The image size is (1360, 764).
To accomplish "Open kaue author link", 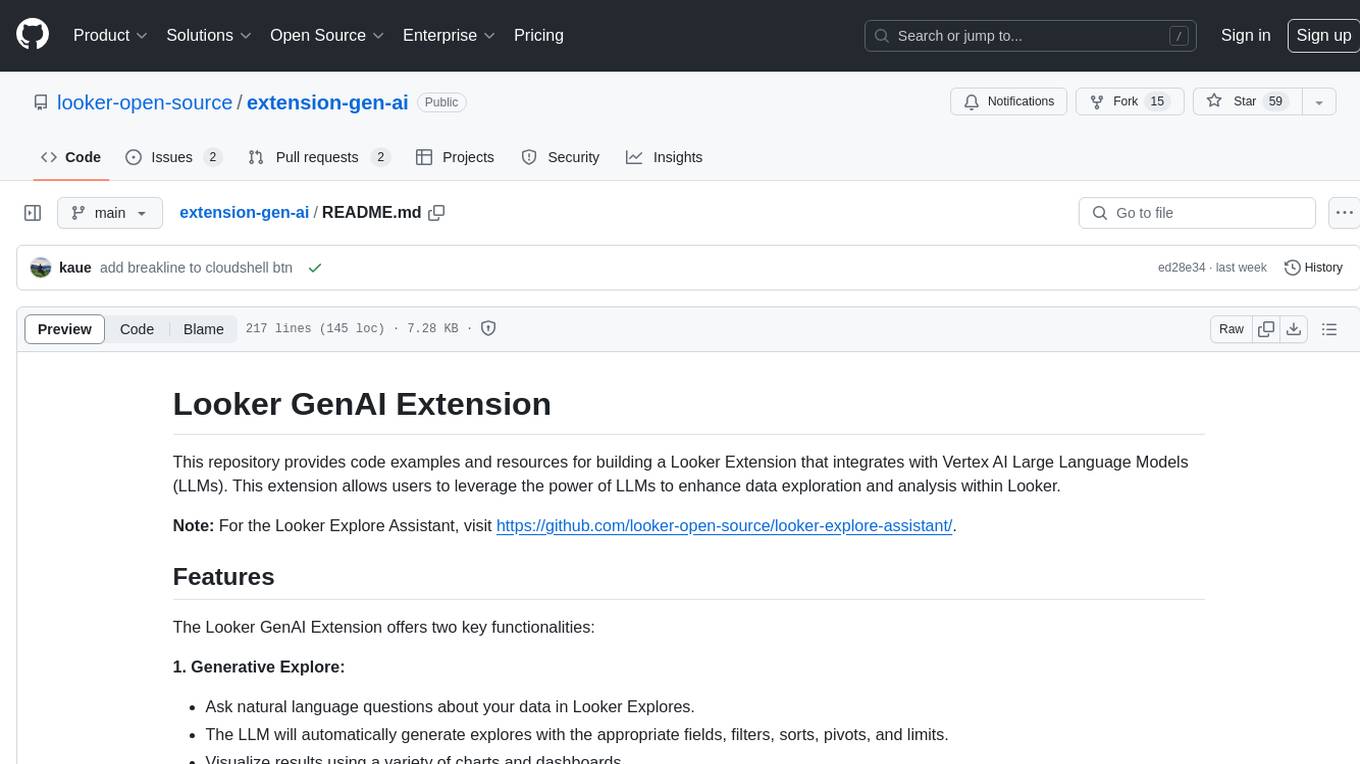I will (75, 268).
